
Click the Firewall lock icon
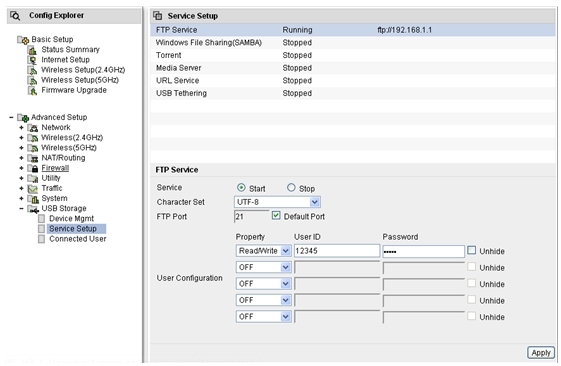click(33, 168)
